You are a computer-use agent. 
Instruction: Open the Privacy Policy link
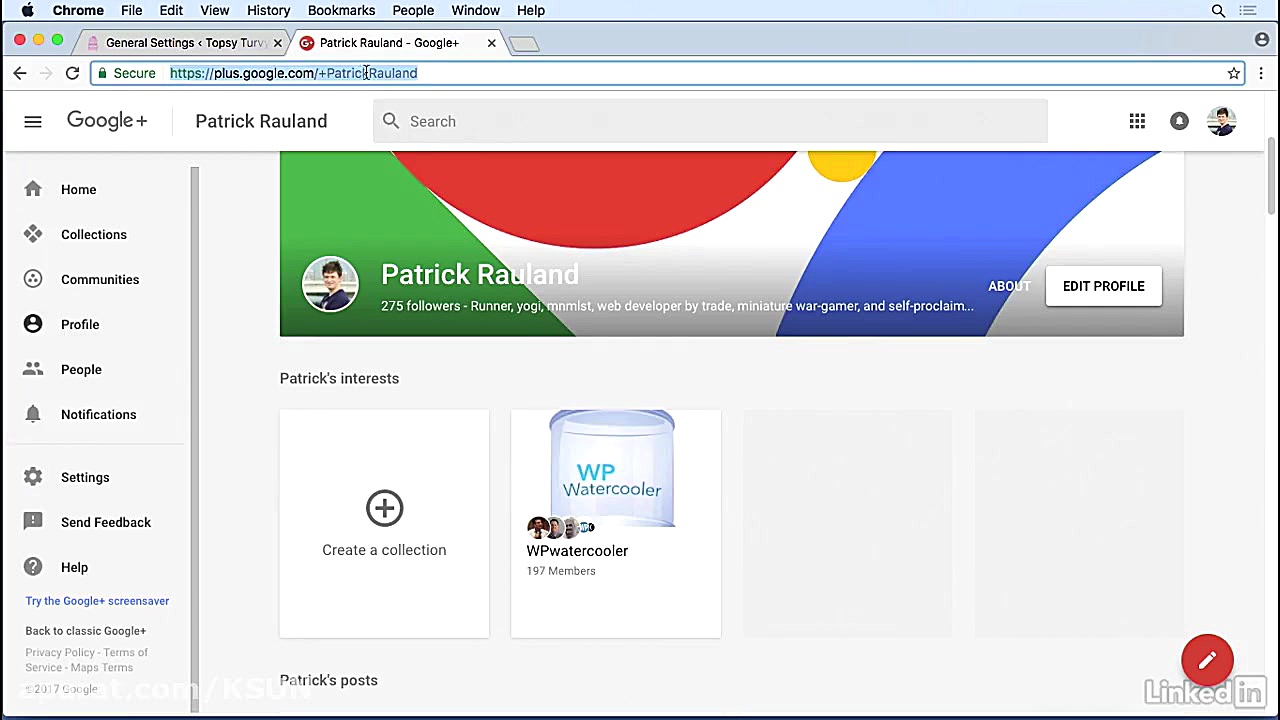[60, 652]
